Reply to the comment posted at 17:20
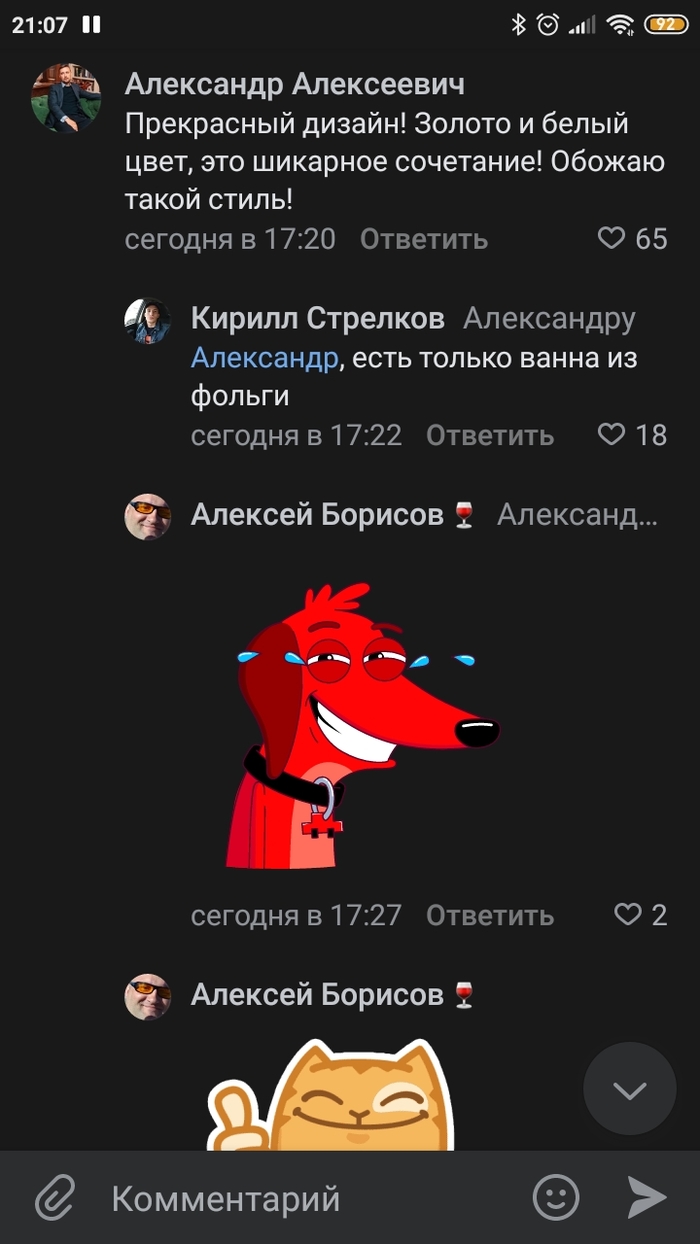Image resolution: width=700 pixels, height=1244 pixels. click(x=424, y=239)
